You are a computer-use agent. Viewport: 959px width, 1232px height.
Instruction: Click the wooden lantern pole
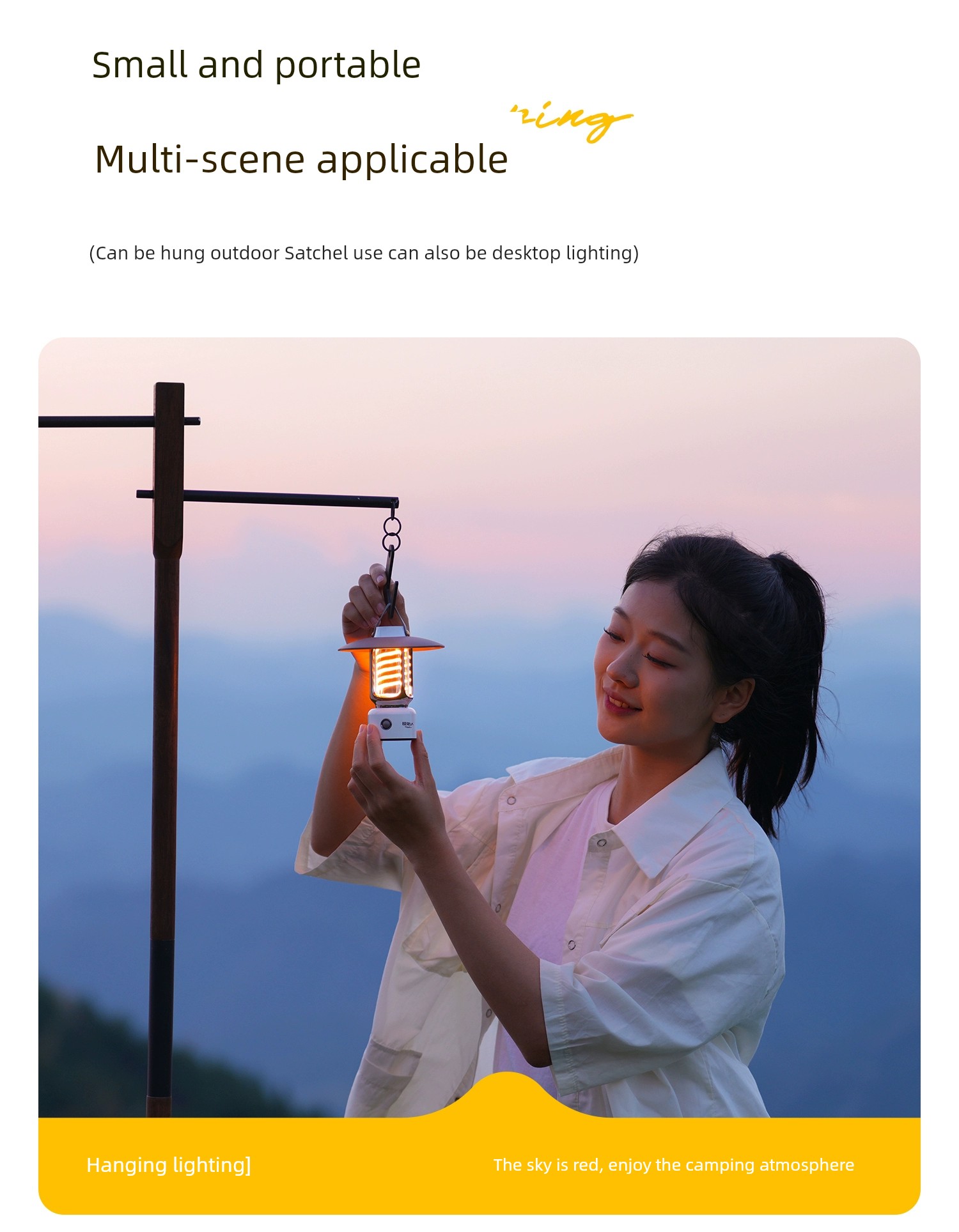tap(165, 749)
